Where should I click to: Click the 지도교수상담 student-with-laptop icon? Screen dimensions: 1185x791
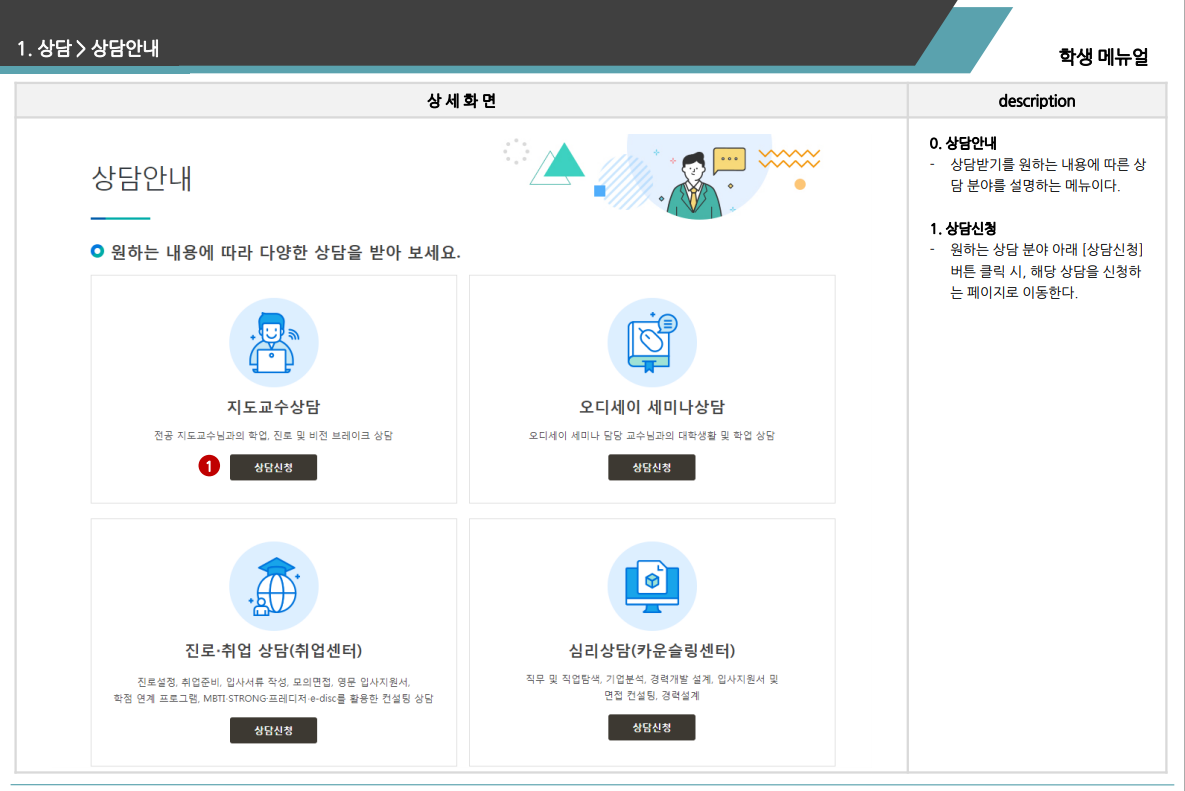274,342
